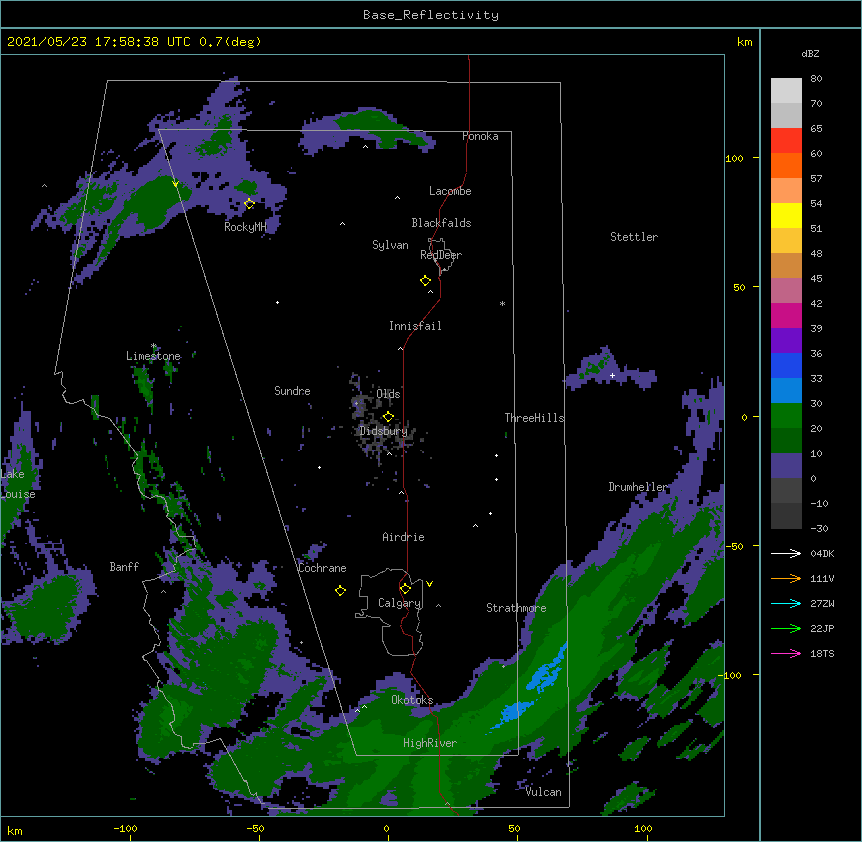Click the white cross inside the ThreeHills-area echo
The image size is (862, 842).
612,375
